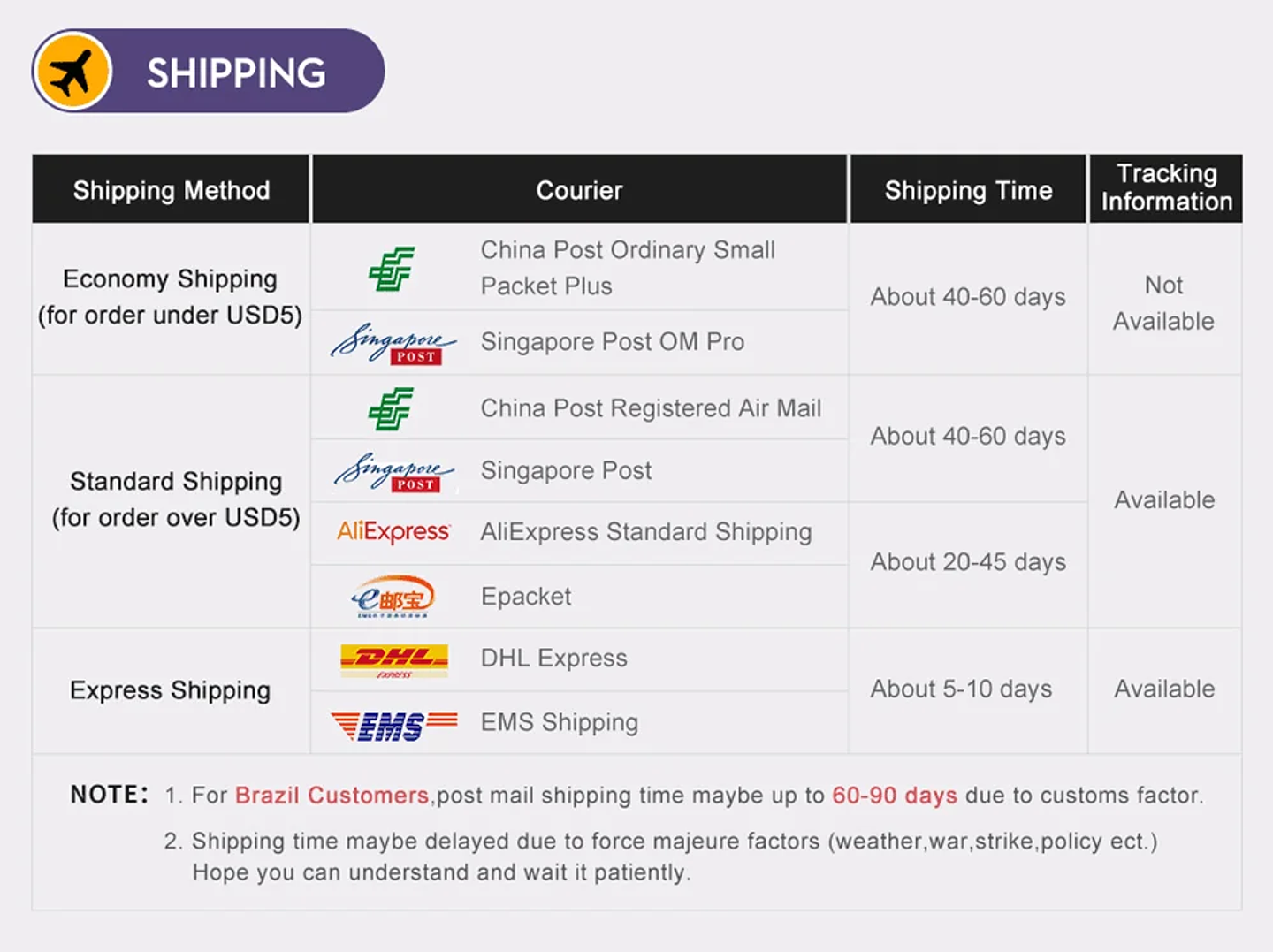1273x952 pixels.
Task: Click the China Post logo beside Ordinary Small Packet Plus
Action: (x=391, y=269)
